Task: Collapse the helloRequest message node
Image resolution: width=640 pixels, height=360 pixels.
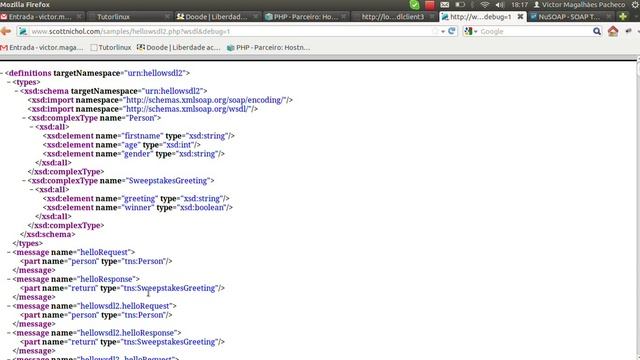Action: (9, 253)
